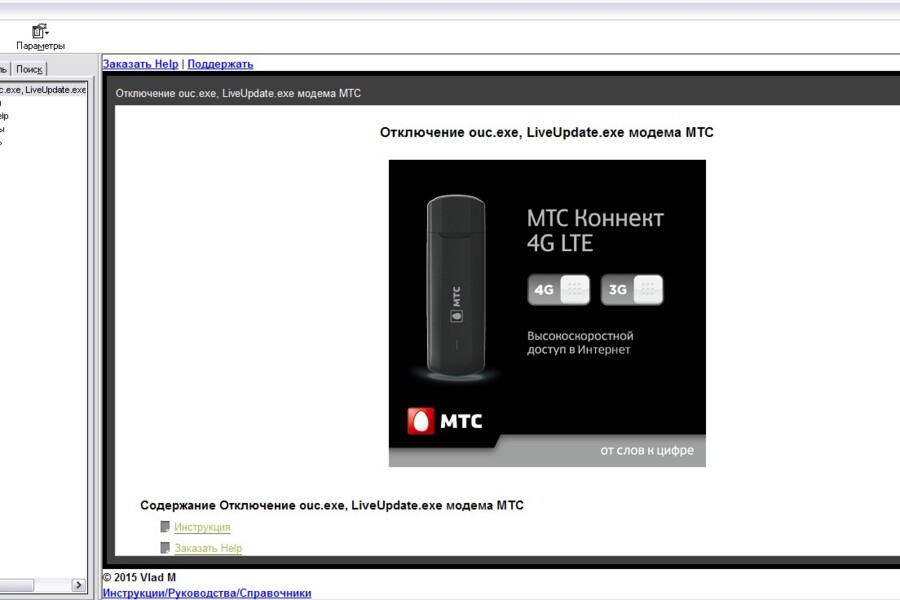Viewport: 900px width, 600px height.
Task: Open the Поддержать link
Action: coord(220,64)
